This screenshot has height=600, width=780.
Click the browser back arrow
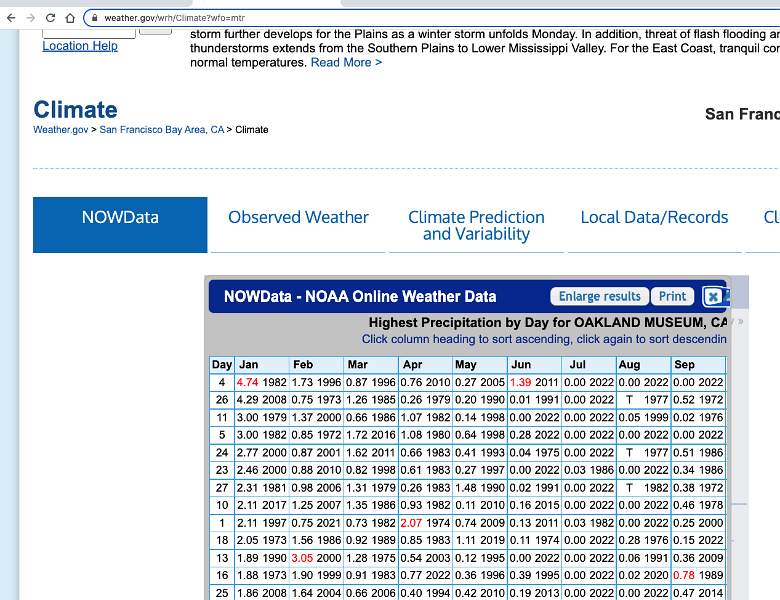click(x=11, y=18)
